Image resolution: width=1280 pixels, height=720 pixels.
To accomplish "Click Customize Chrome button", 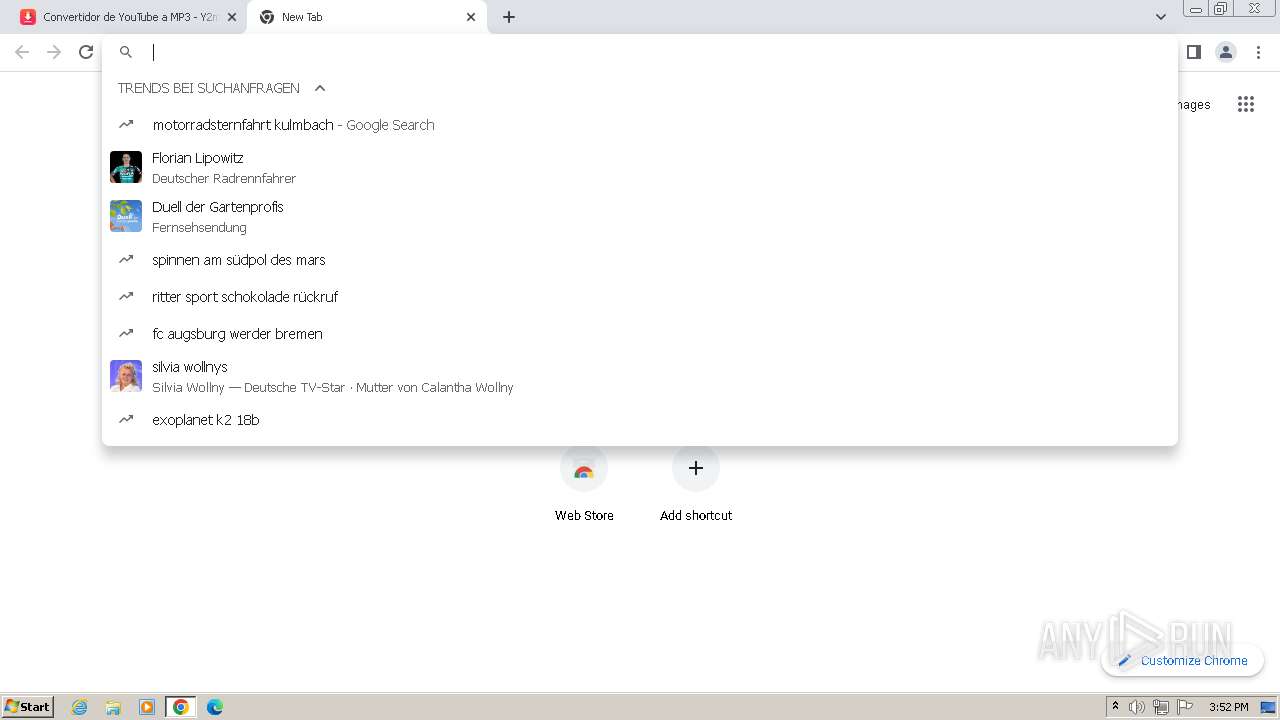I will [x=1183, y=660].
